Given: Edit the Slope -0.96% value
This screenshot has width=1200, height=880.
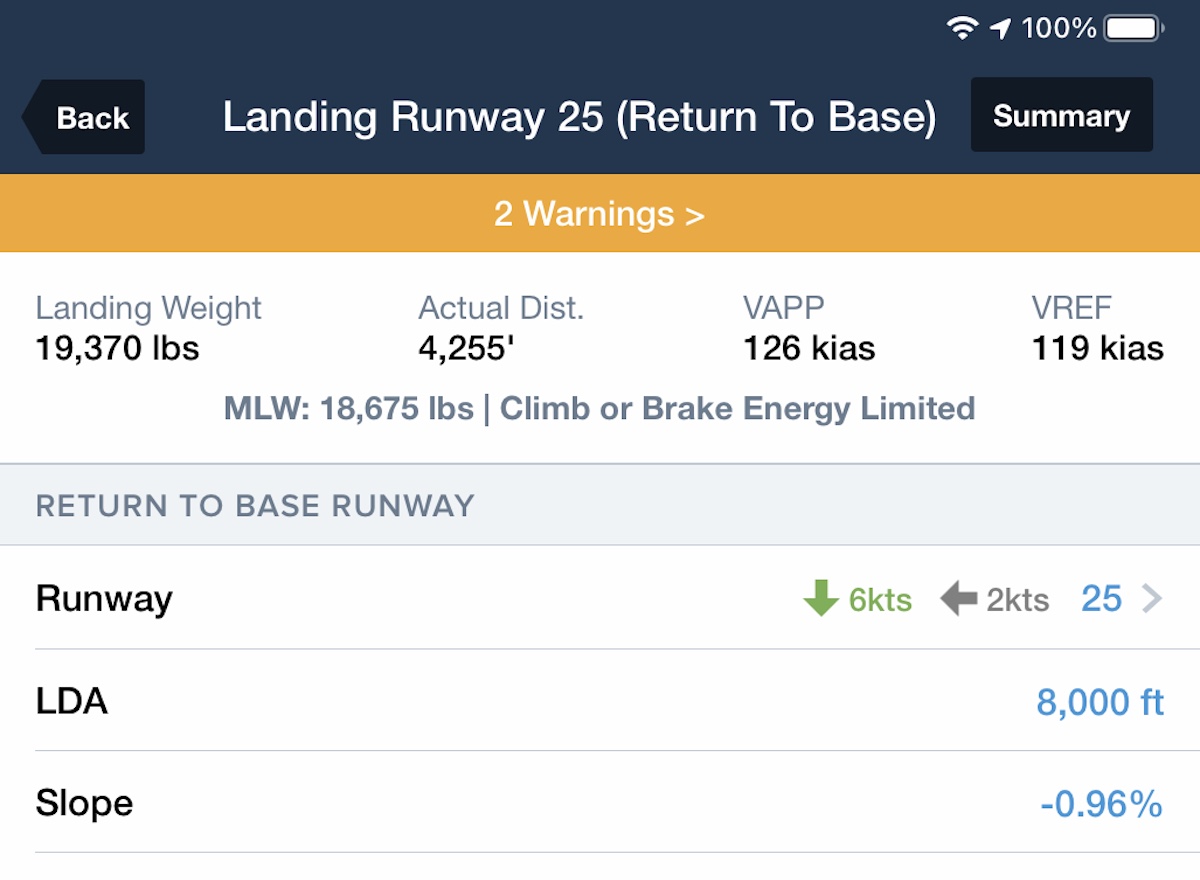Looking at the screenshot, I should [x=1101, y=804].
